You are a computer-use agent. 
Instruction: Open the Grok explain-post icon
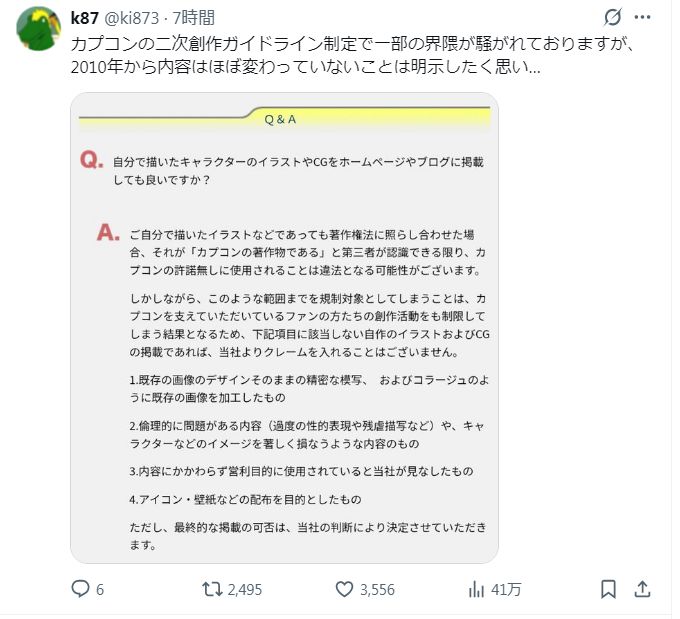tap(613, 18)
